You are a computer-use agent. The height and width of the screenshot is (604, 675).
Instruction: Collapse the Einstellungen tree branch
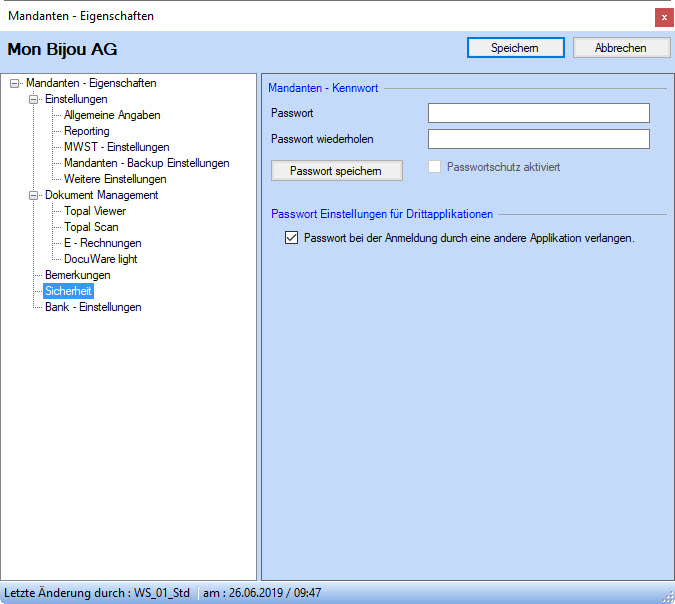click(x=34, y=100)
